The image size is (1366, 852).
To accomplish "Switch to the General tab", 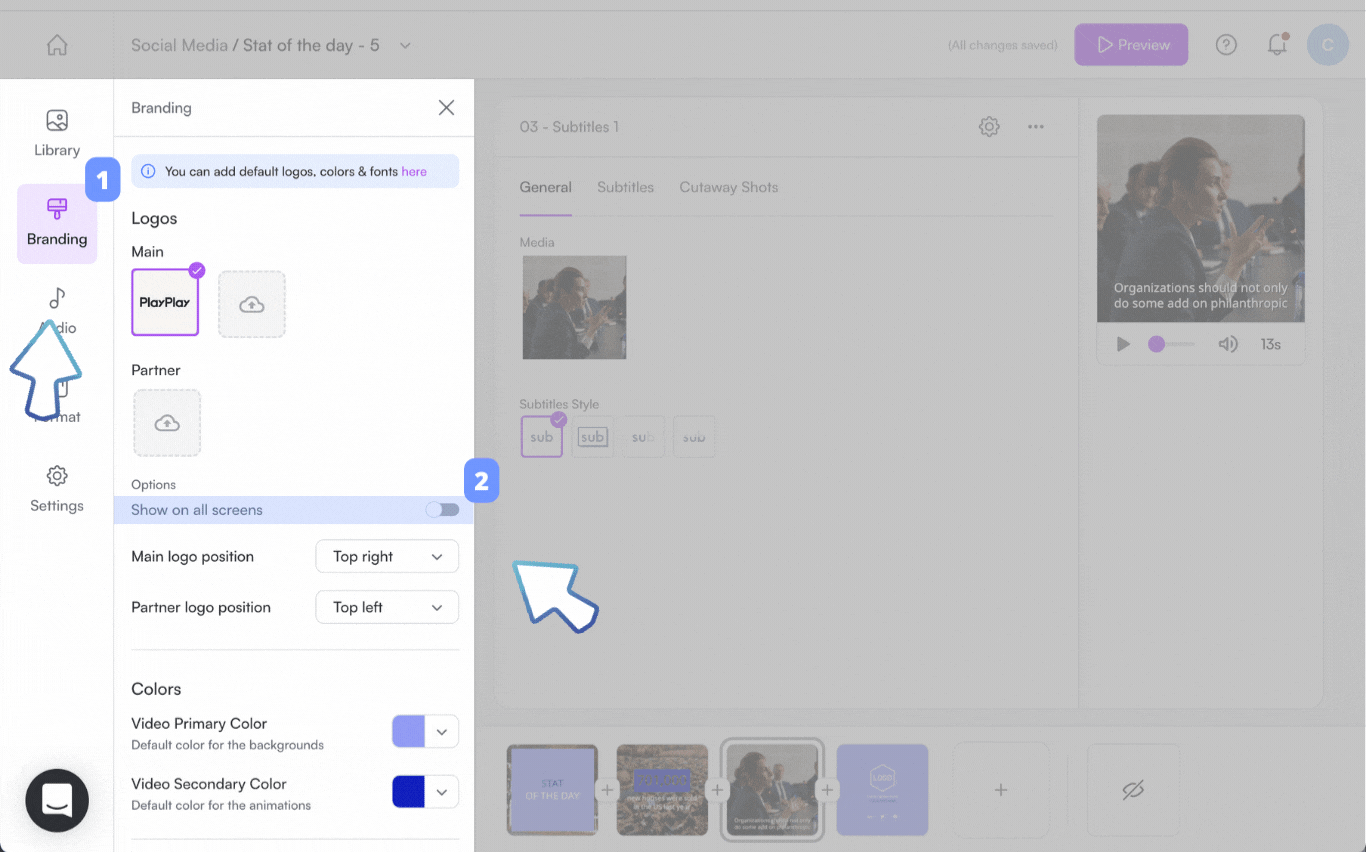I will coord(546,187).
